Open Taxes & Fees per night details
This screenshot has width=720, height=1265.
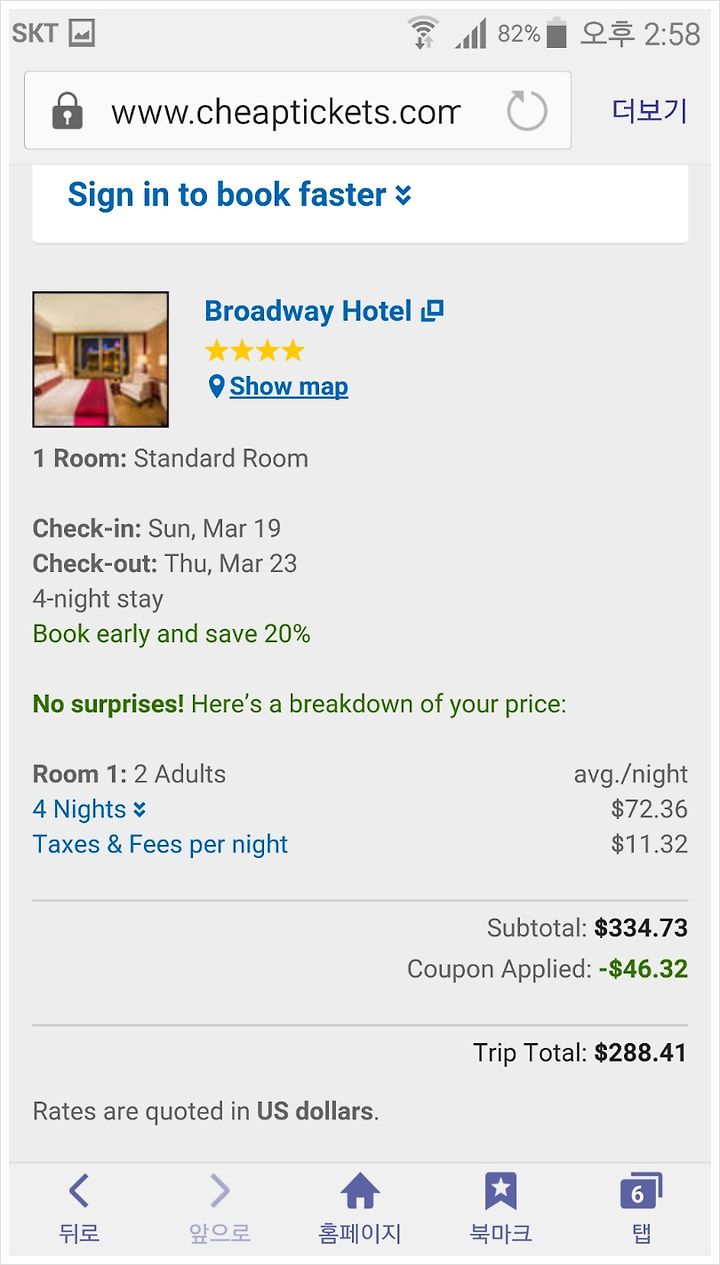point(160,844)
